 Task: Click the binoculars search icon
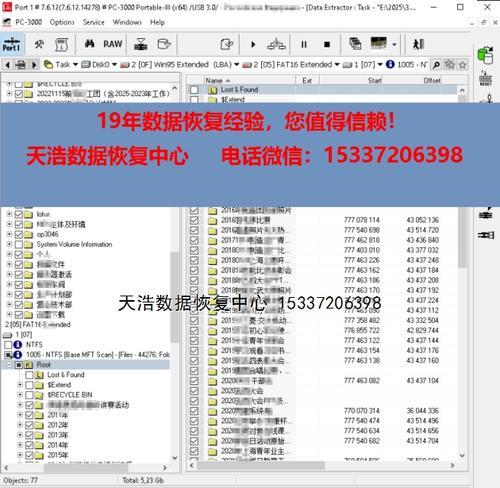coord(89,44)
